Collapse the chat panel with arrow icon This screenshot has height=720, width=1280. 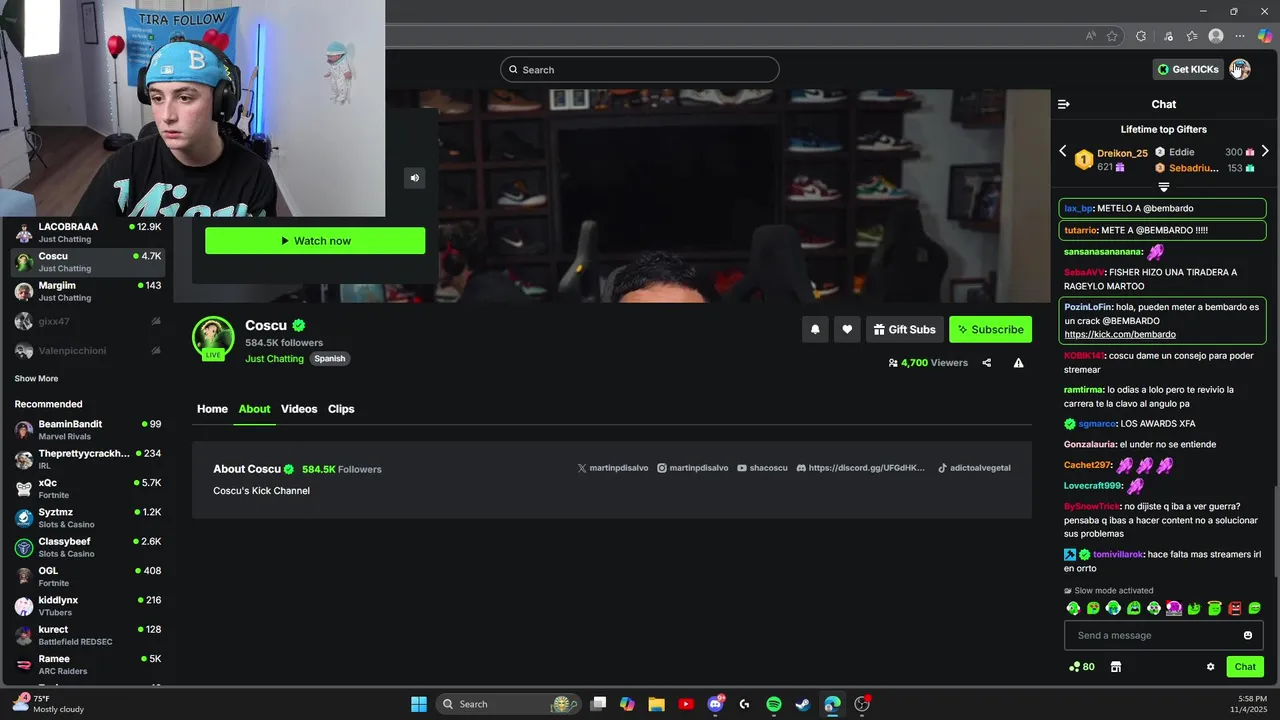[x=1064, y=104]
